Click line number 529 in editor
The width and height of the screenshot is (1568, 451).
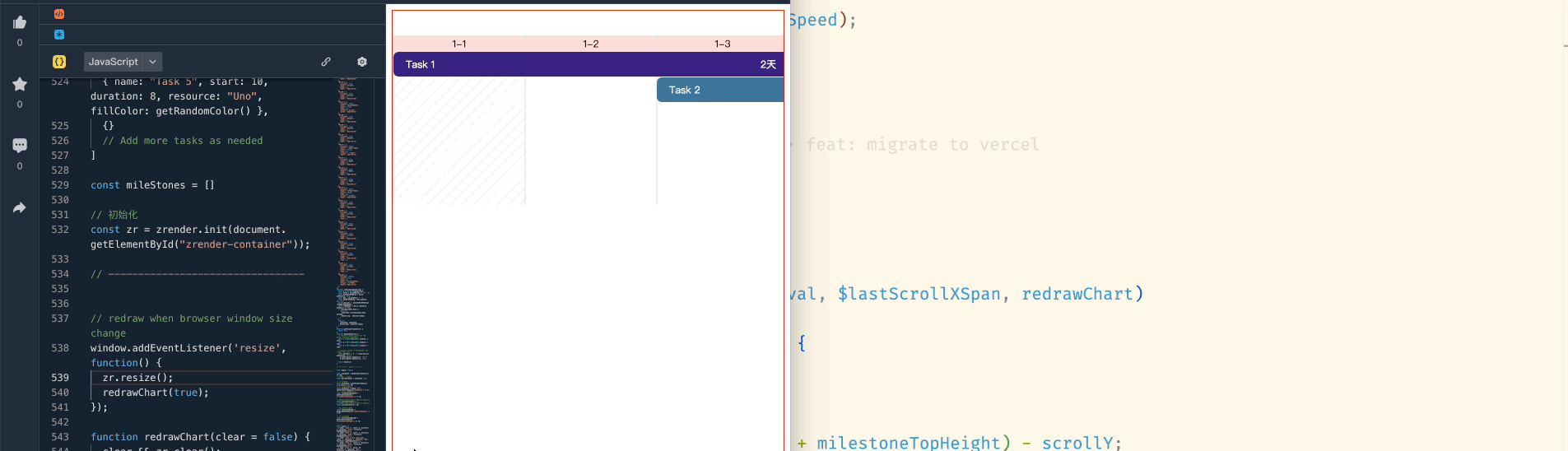60,185
